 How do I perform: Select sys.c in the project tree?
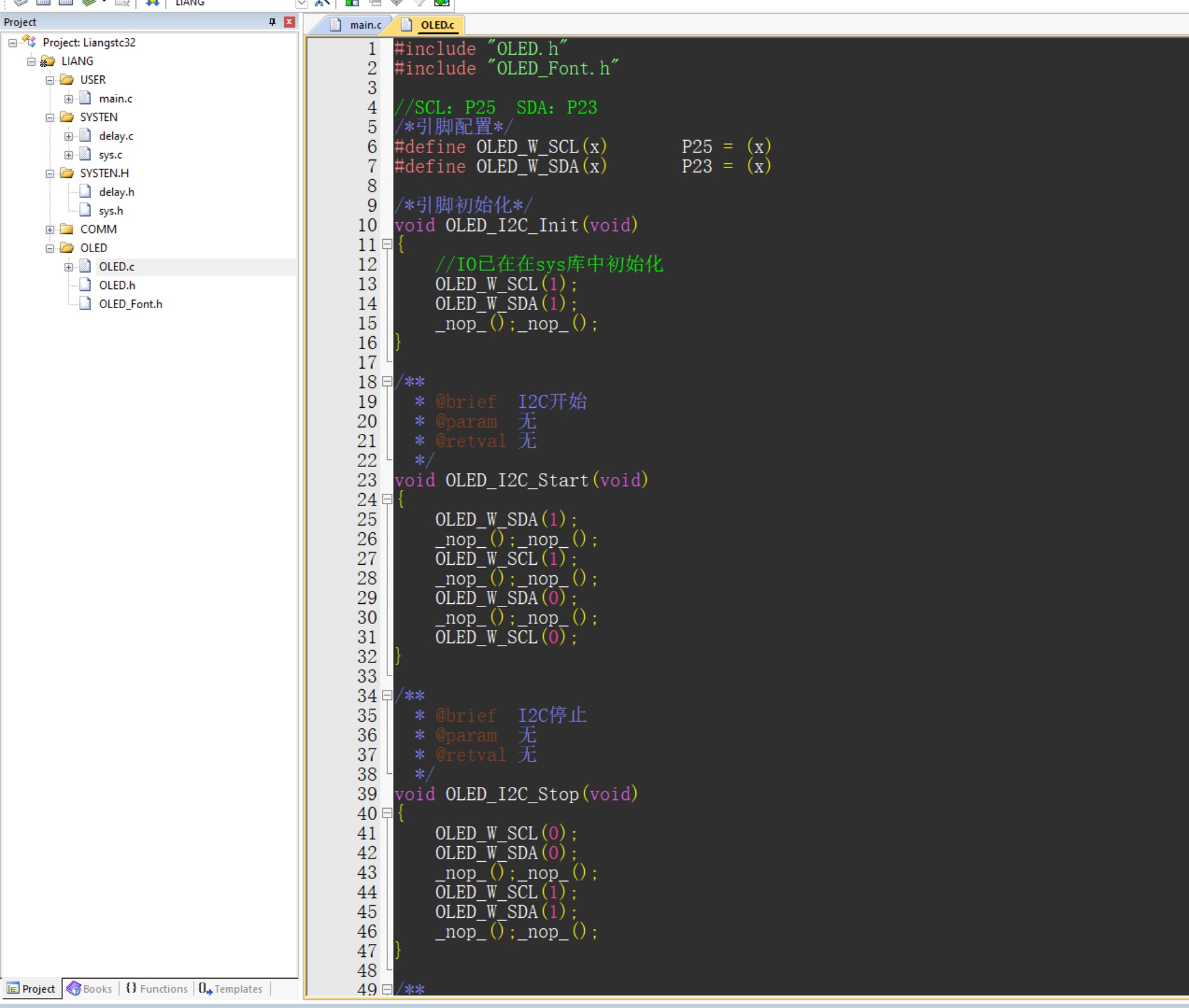110,154
